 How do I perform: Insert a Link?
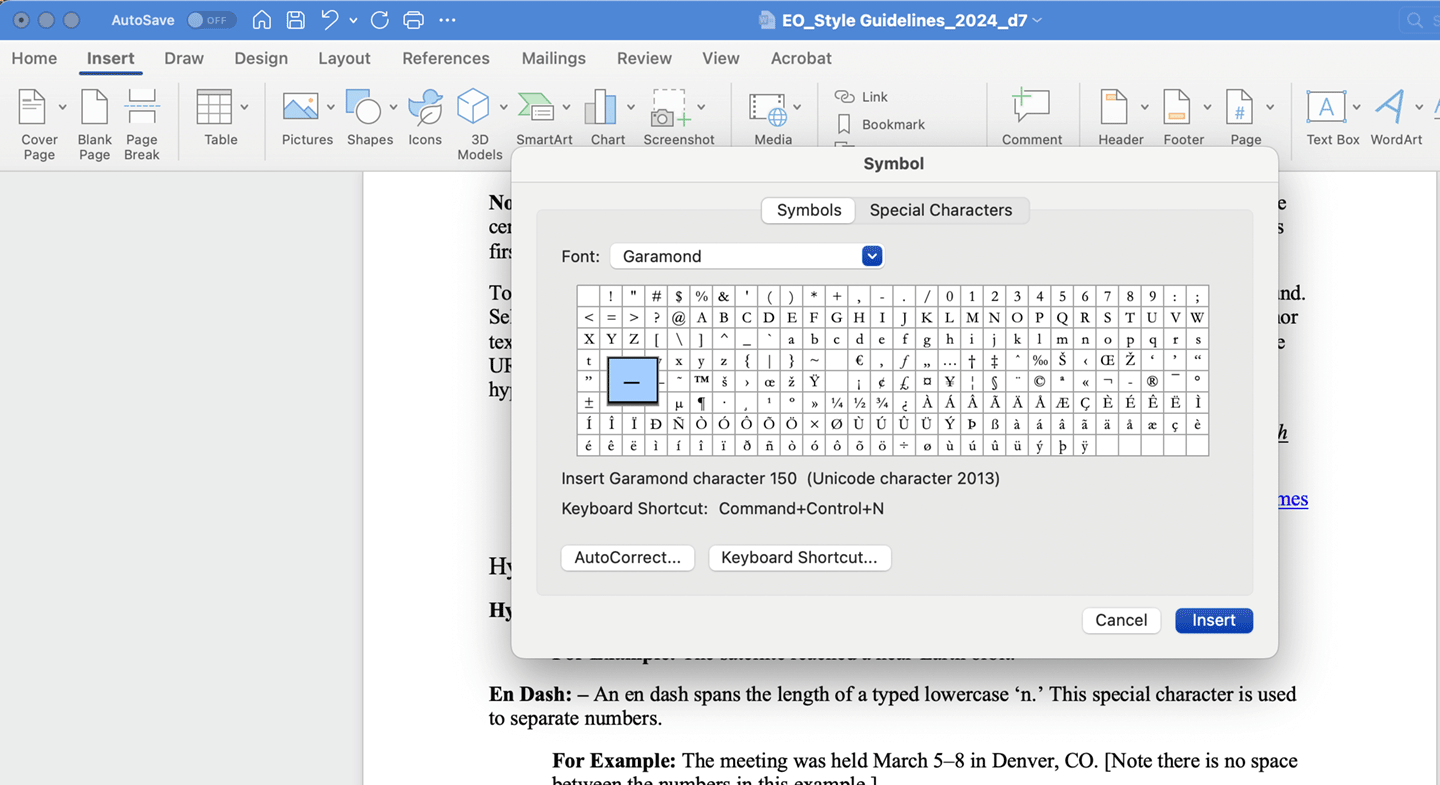(862, 97)
